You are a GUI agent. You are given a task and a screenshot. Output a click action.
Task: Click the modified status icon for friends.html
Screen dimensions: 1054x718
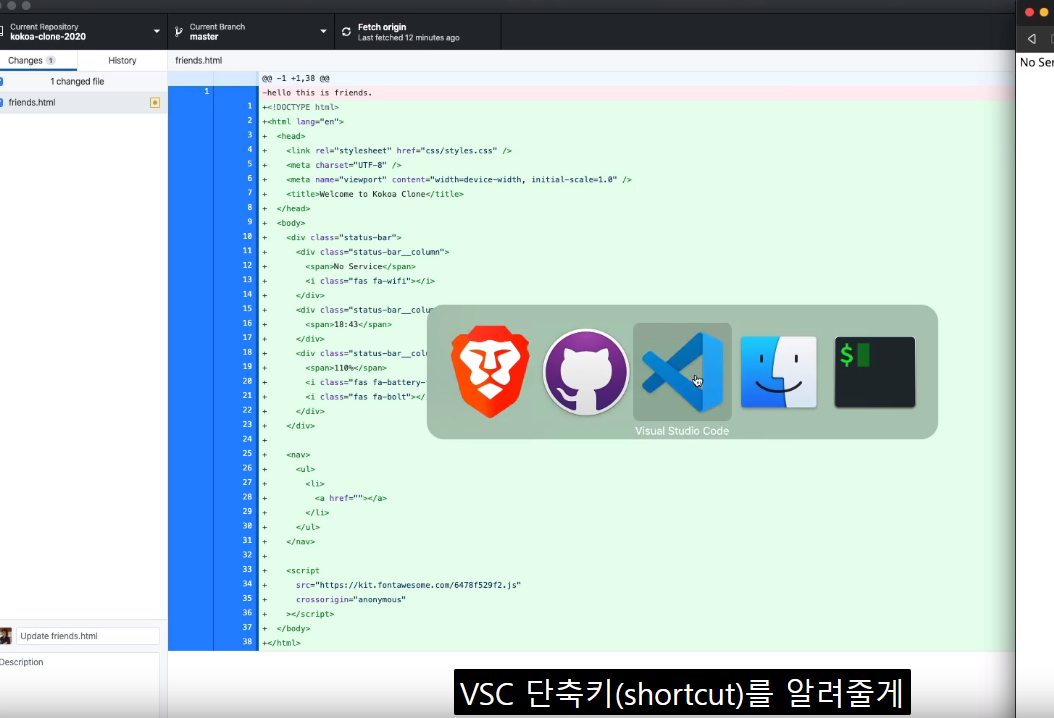tap(155, 102)
